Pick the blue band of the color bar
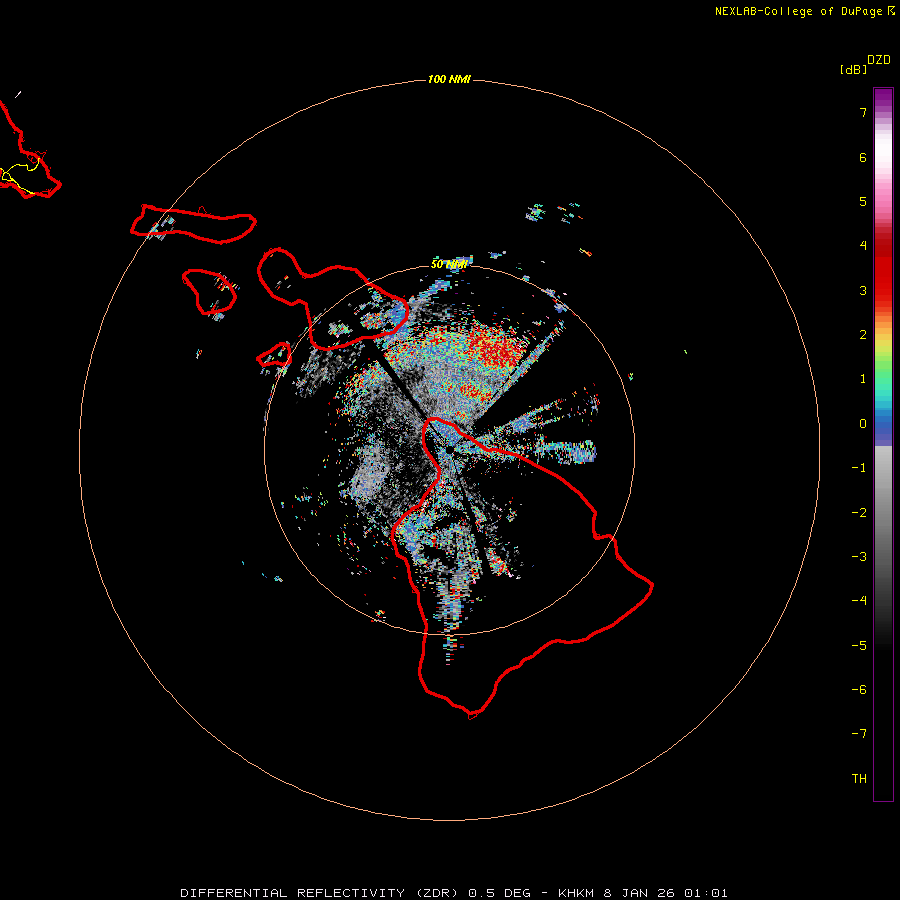This screenshot has width=900, height=900. (883, 425)
